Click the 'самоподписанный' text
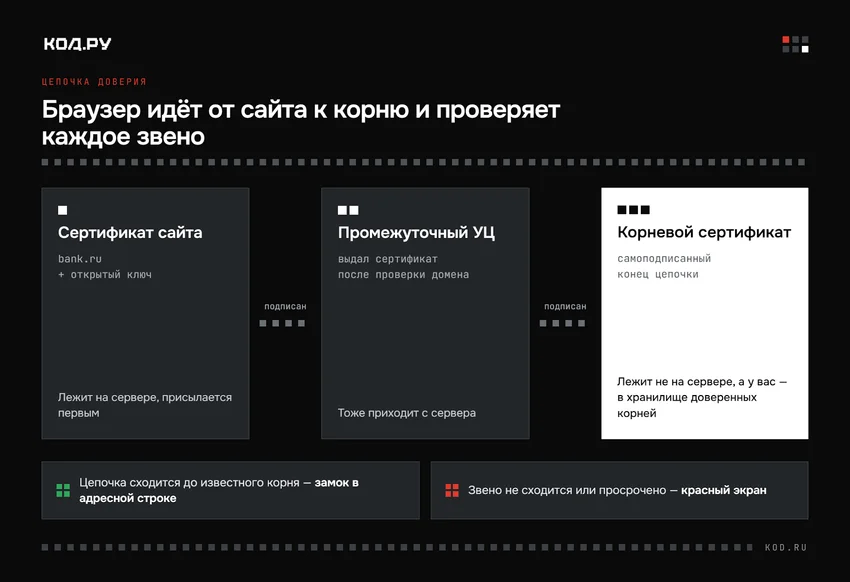 [664, 258]
